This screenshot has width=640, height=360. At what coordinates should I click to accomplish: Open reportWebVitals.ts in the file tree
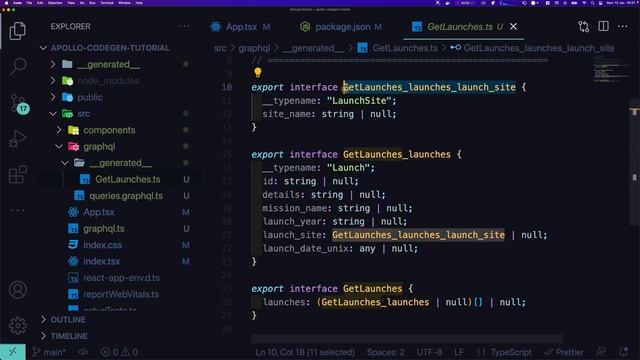[121, 294]
